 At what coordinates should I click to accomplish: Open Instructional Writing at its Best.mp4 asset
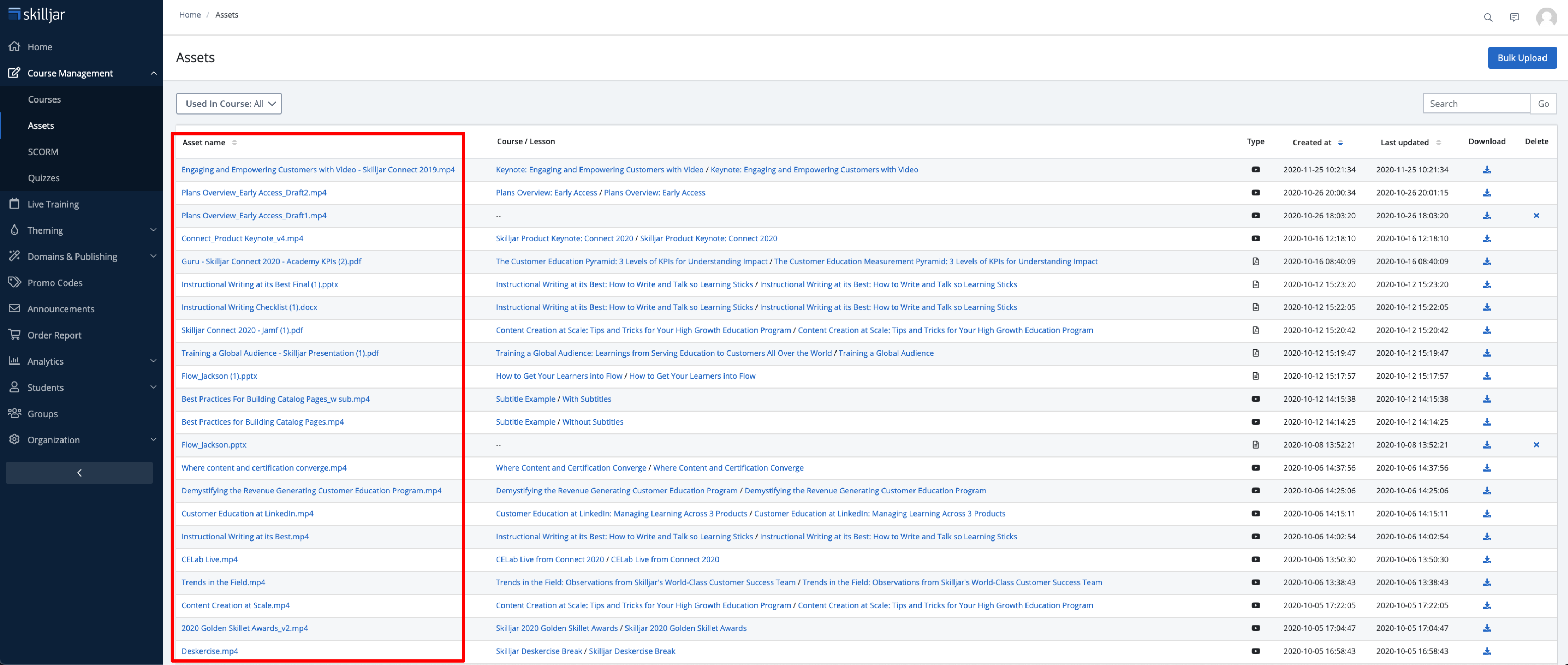point(245,537)
